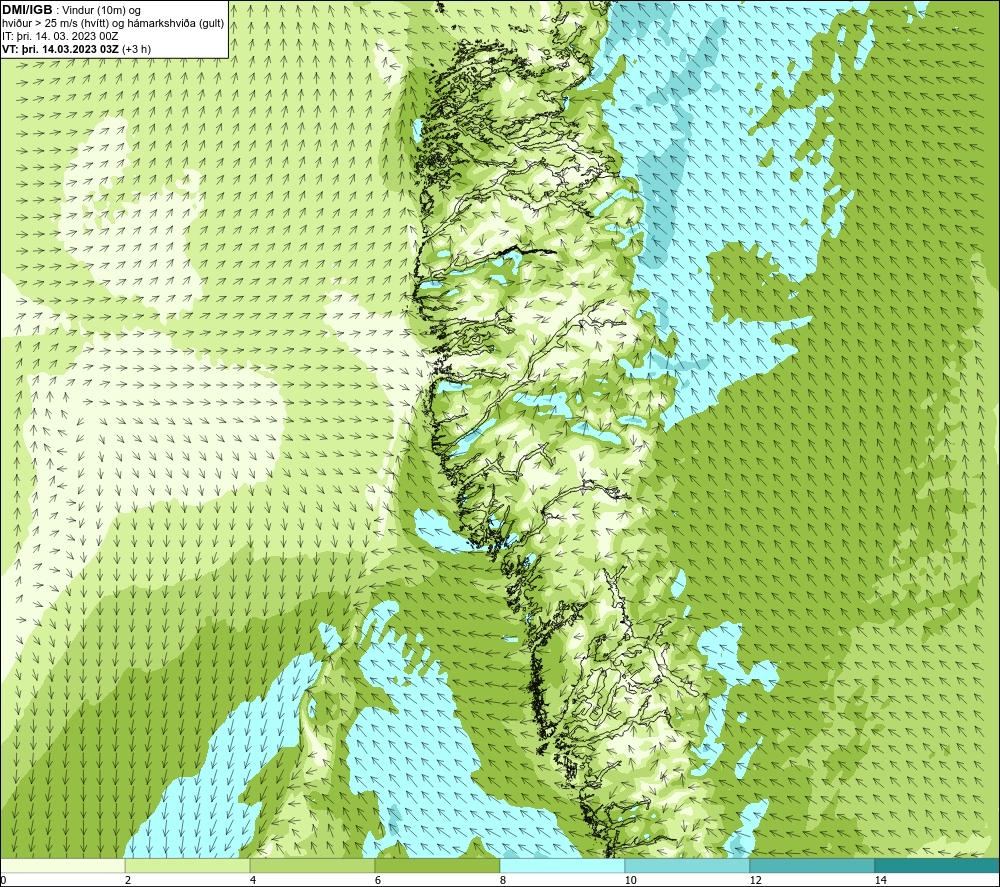Click the '12' label on the wind scale

tap(756, 881)
